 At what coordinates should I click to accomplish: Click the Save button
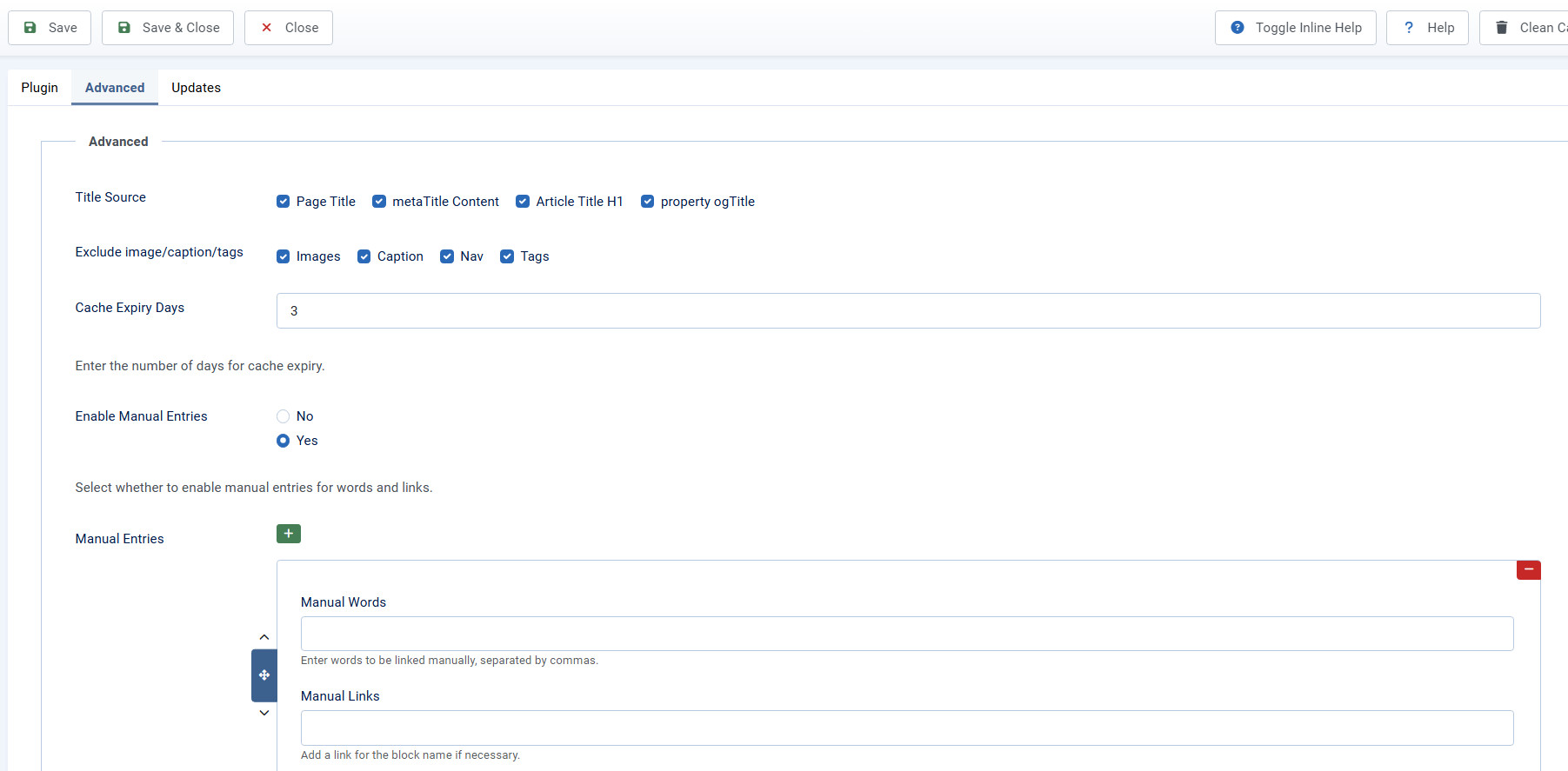tap(50, 28)
